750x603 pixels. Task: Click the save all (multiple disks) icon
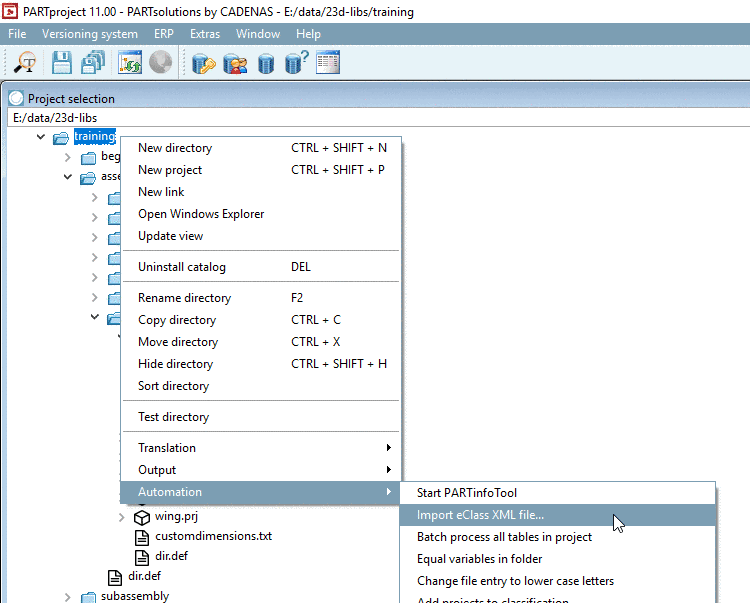point(93,62)
